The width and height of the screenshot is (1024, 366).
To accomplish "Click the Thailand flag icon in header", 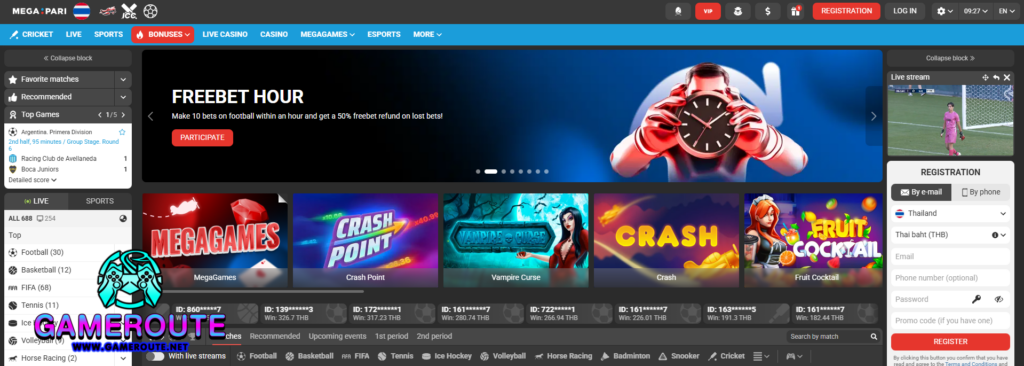I will [x=82, y=11].
